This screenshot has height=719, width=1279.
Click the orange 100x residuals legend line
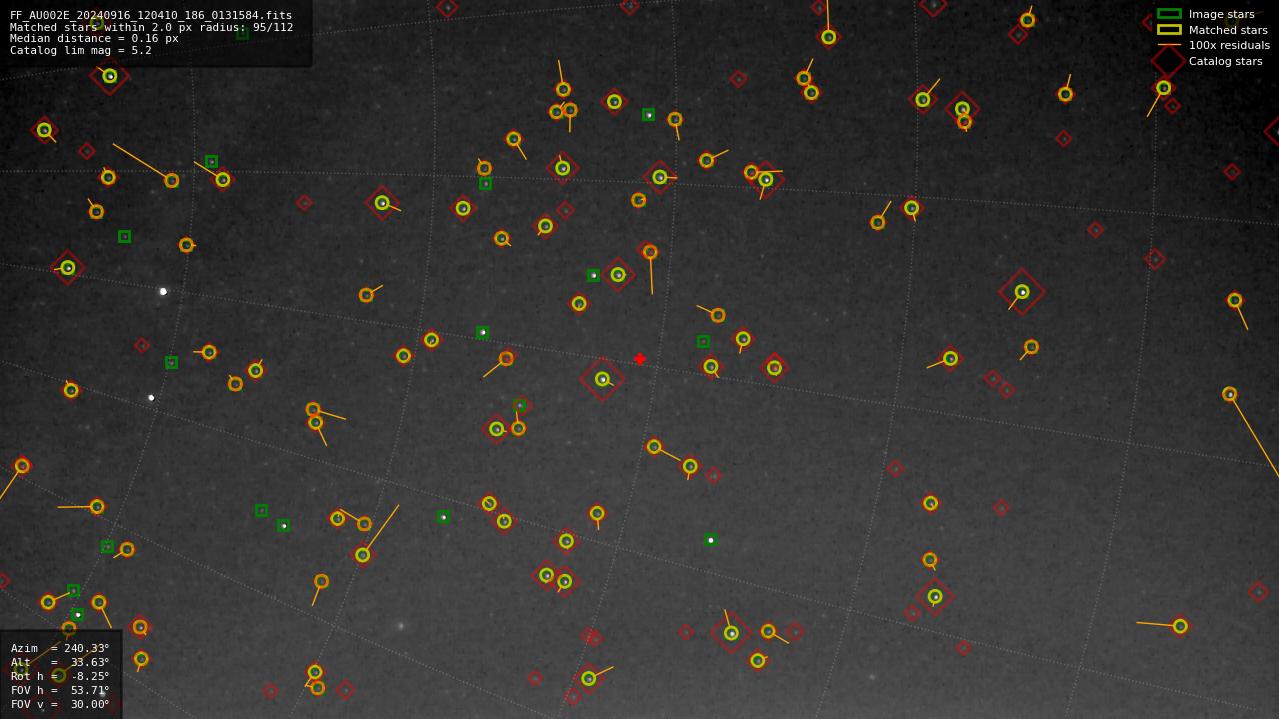click(x=1169, y=45)
